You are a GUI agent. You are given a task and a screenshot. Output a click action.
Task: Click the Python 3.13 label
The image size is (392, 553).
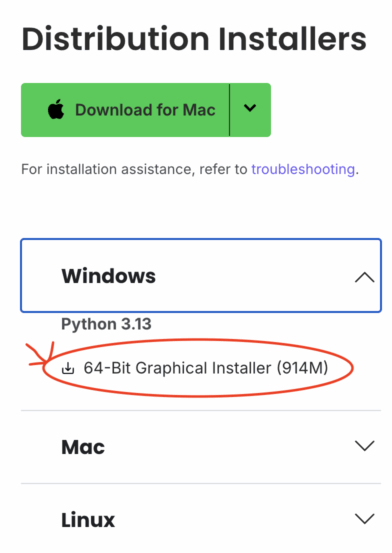[106, 324]
